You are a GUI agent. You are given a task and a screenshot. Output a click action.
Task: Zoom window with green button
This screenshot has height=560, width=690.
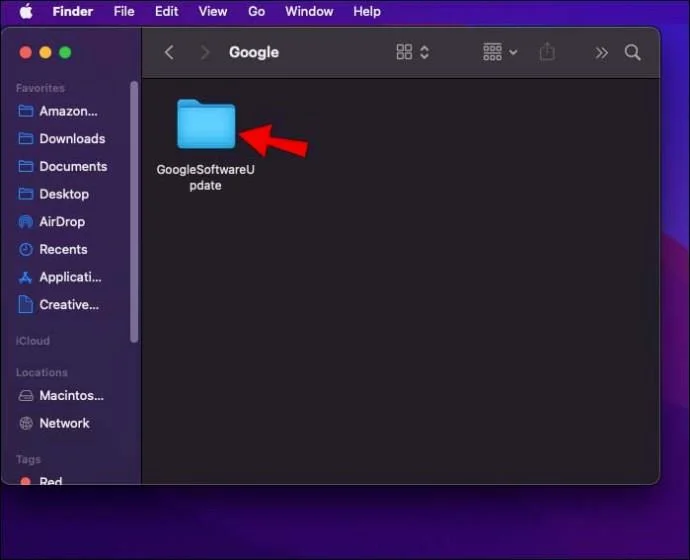65,53
